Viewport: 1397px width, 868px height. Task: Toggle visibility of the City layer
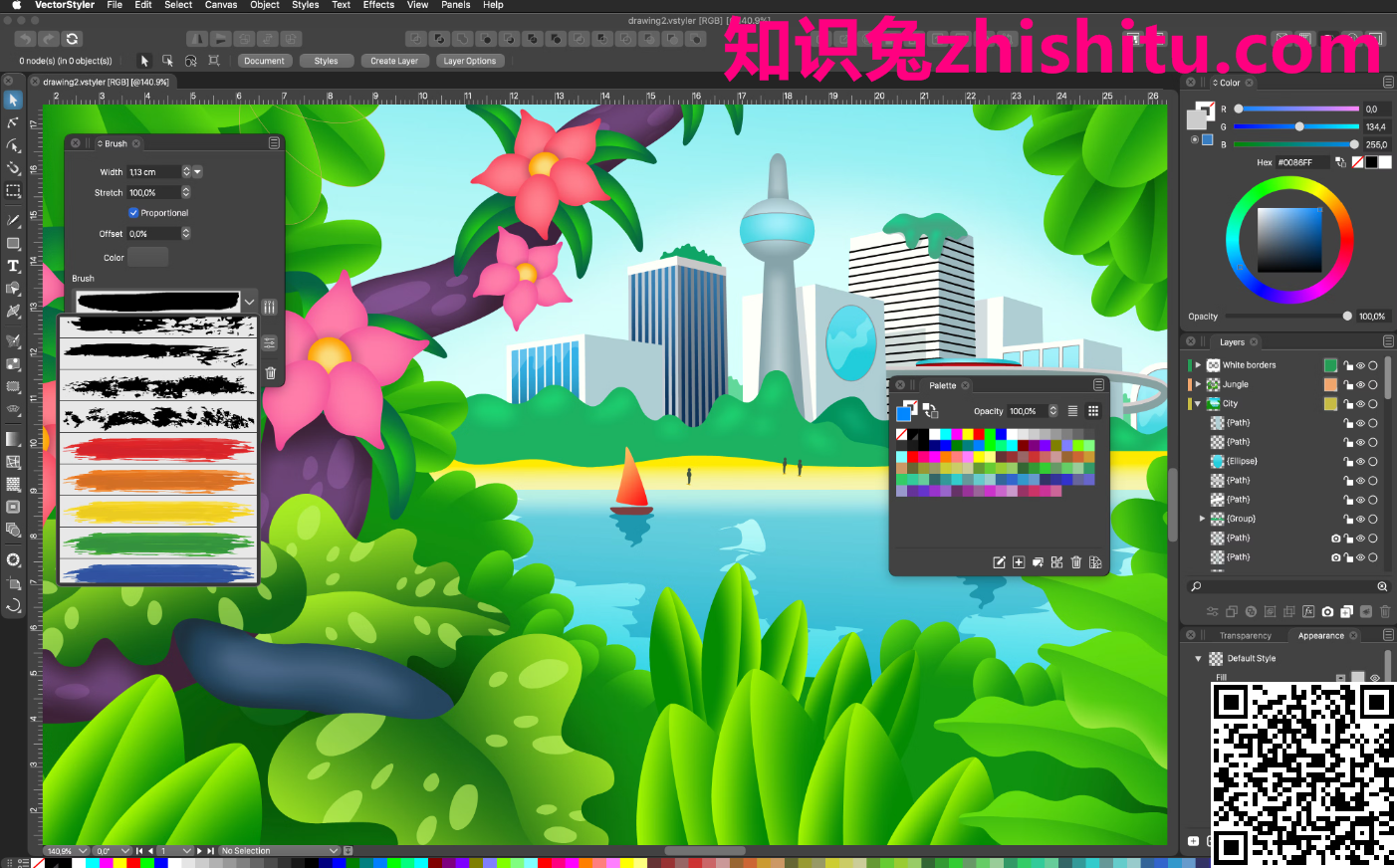coord(1360,404)
